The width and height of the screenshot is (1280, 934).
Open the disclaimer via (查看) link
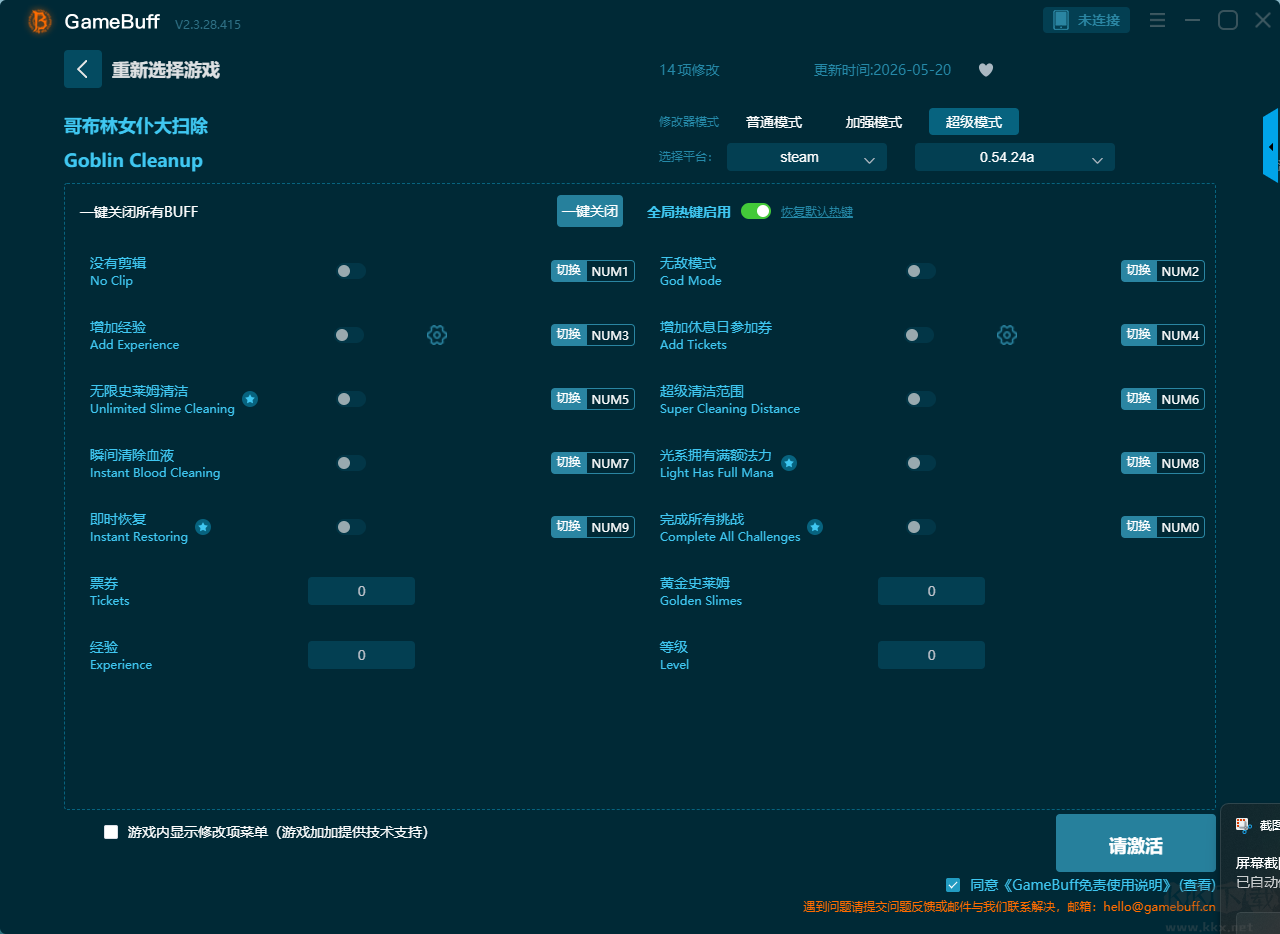pos(1197,885)
